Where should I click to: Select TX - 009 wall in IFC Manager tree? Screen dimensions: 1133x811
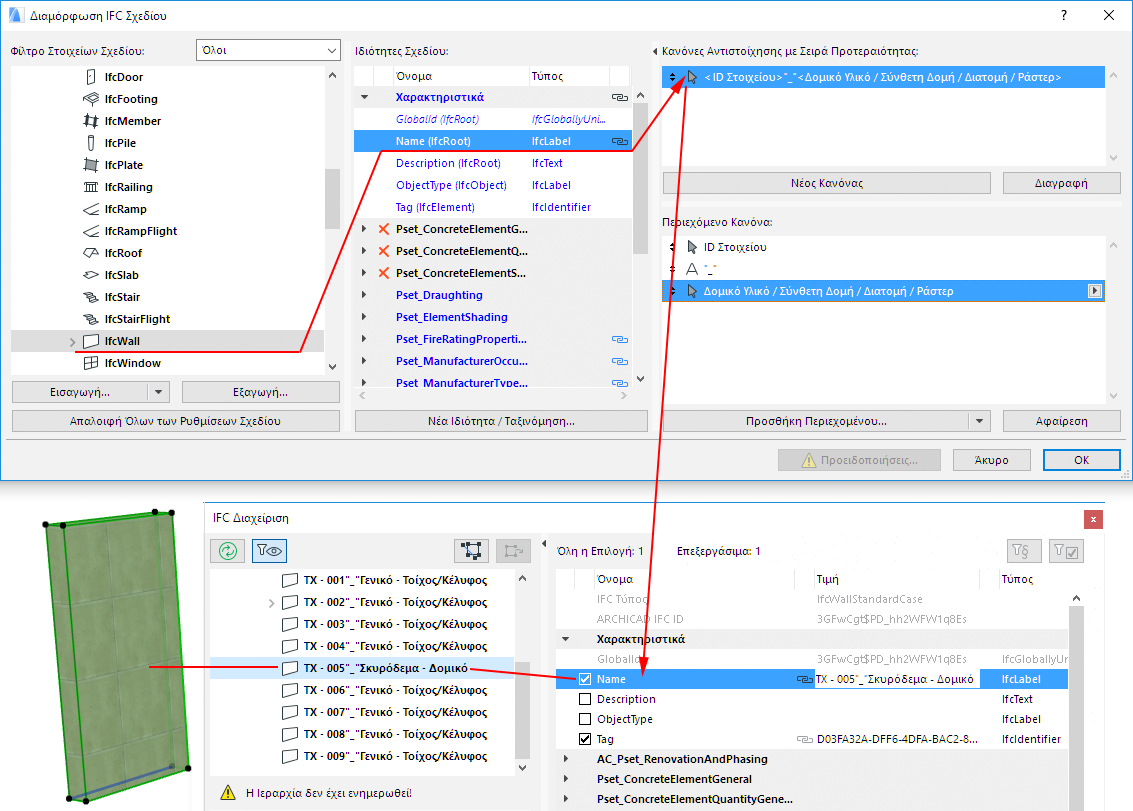point(362,757)
